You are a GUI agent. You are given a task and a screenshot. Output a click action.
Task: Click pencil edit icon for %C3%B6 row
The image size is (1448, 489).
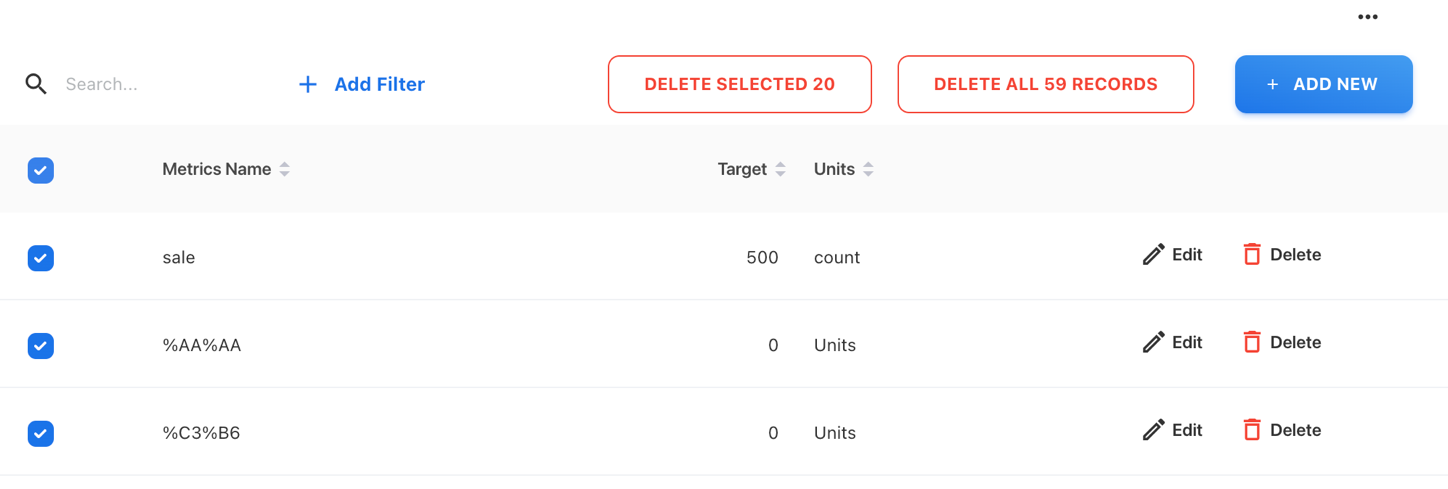1153,431
